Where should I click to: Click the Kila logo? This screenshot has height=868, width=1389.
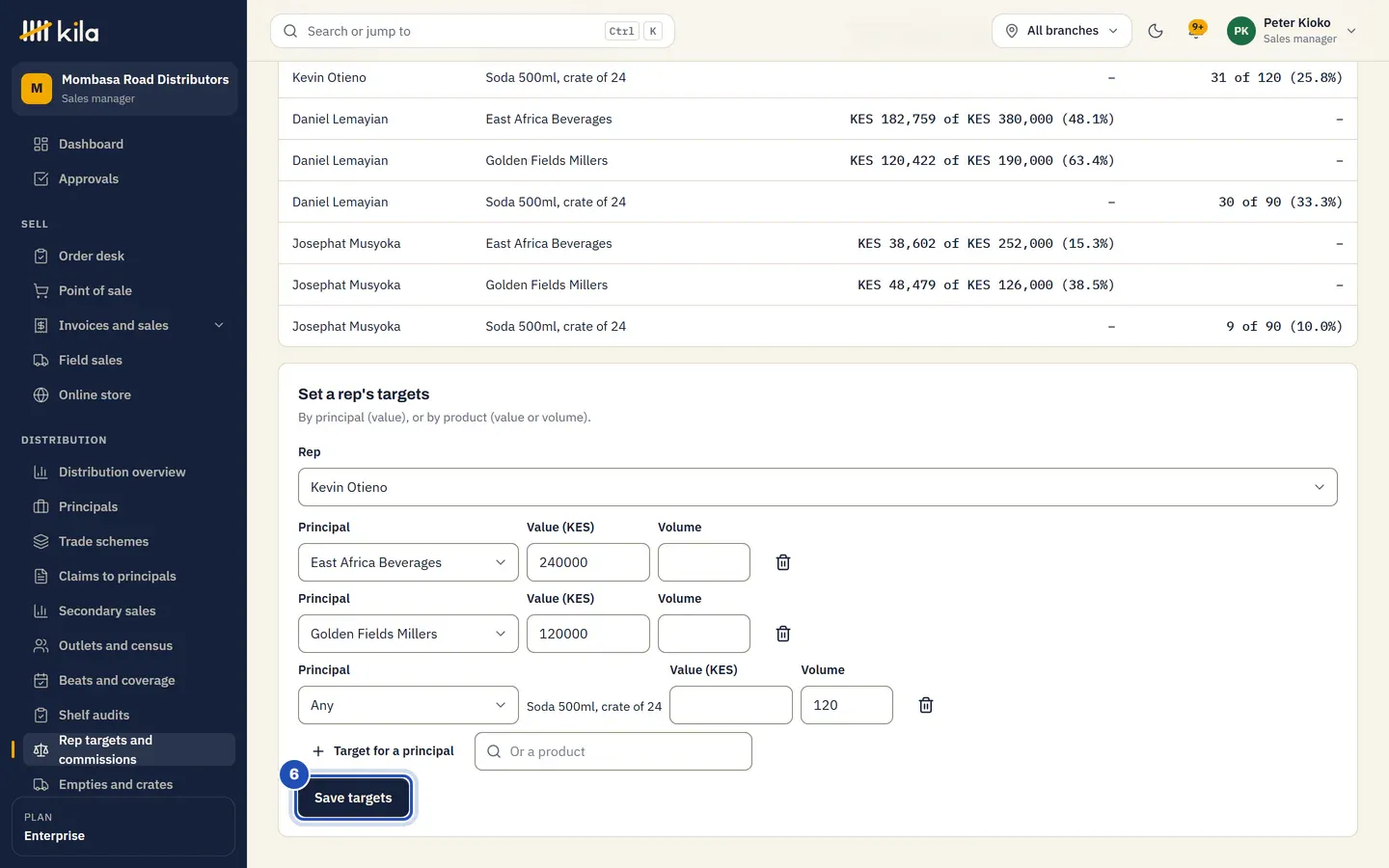point(60,31)
